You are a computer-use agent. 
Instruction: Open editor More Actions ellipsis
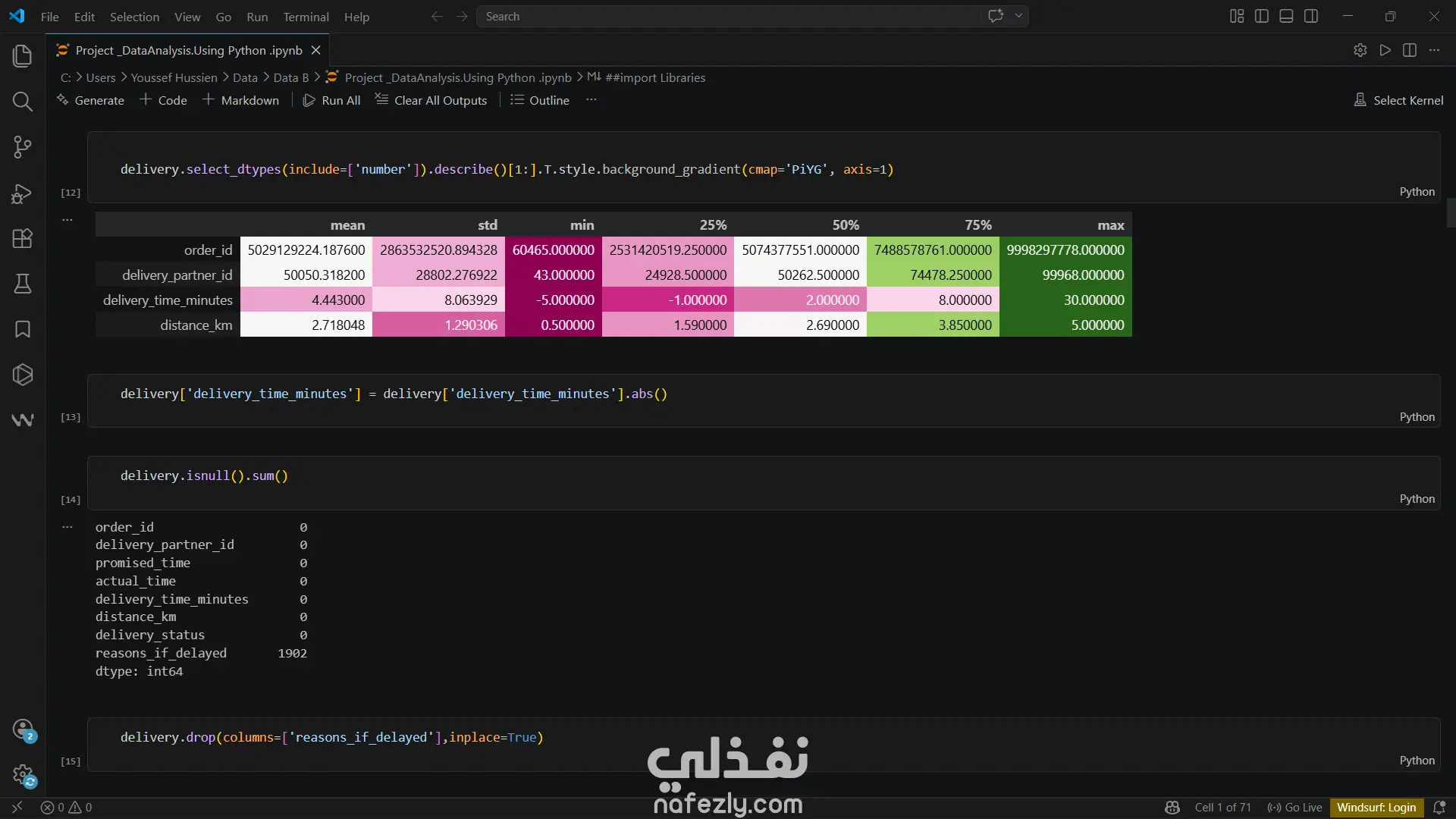click(x=1434, y=50)
